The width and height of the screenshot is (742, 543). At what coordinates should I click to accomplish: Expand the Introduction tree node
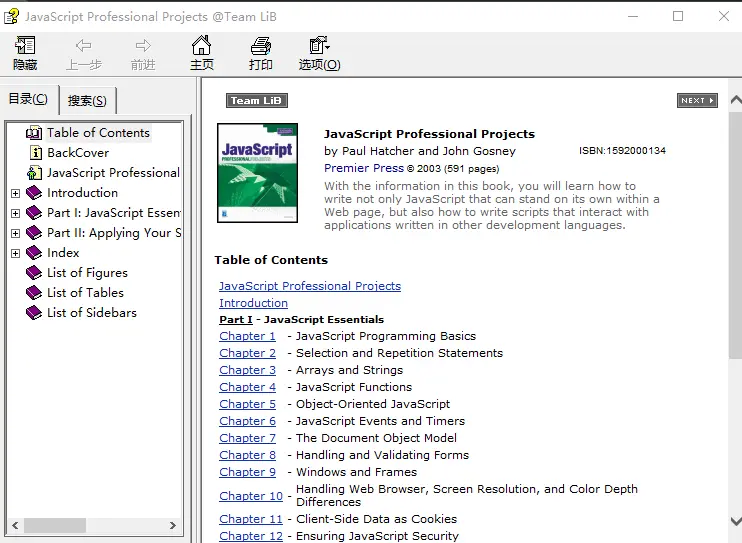15,193
